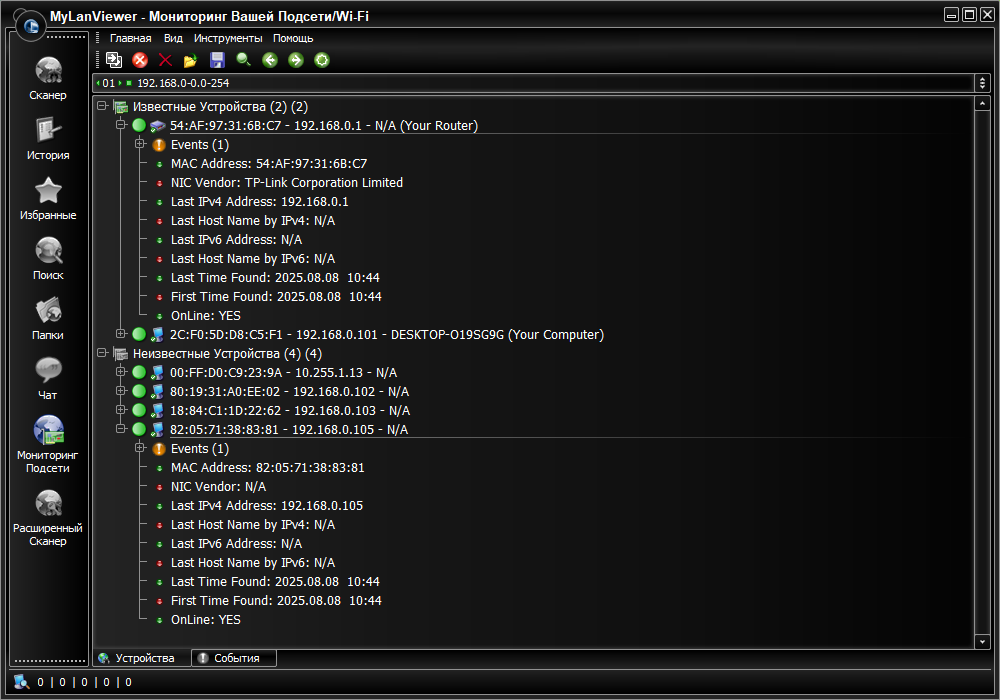This screenshot has height=700, width=1000.
Task: Collapse the 82:05:71:38:83:81 device node
Action: pyautogui.click(x=121, y=428)
